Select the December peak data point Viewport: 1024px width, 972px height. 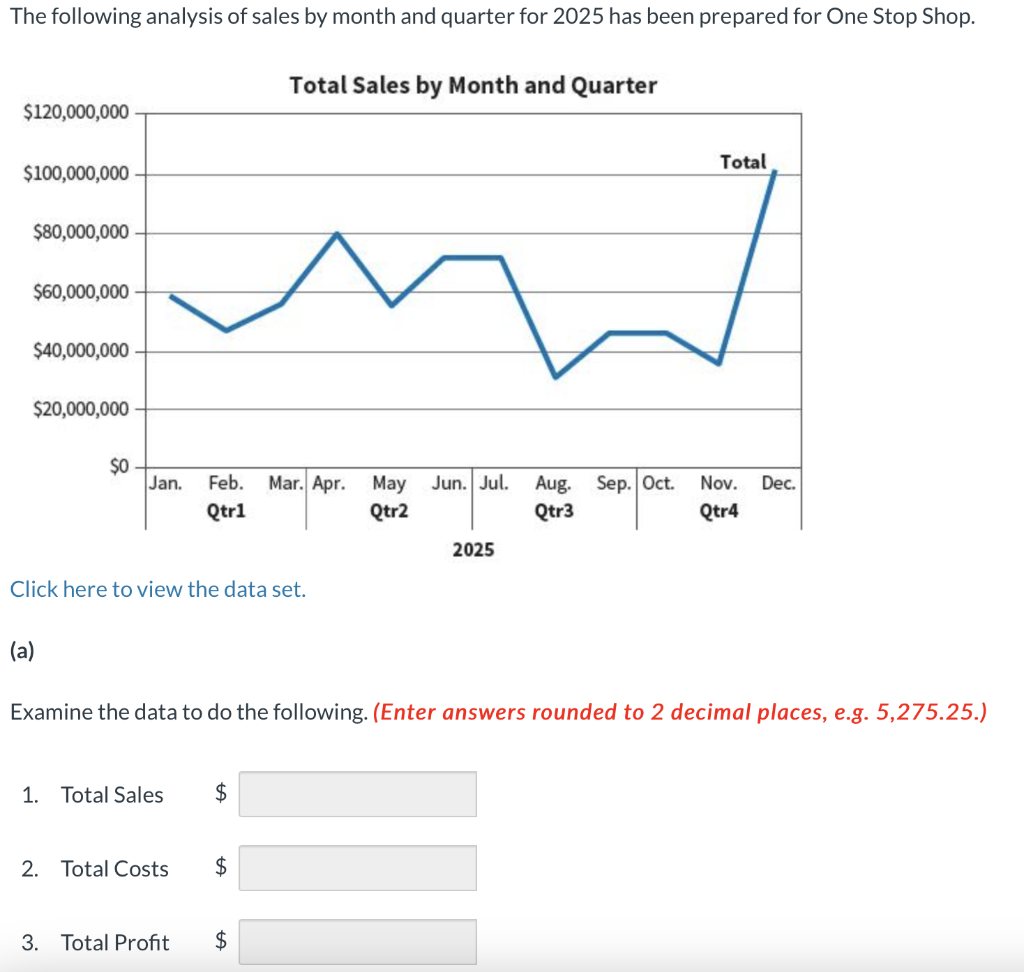[776, 172]
